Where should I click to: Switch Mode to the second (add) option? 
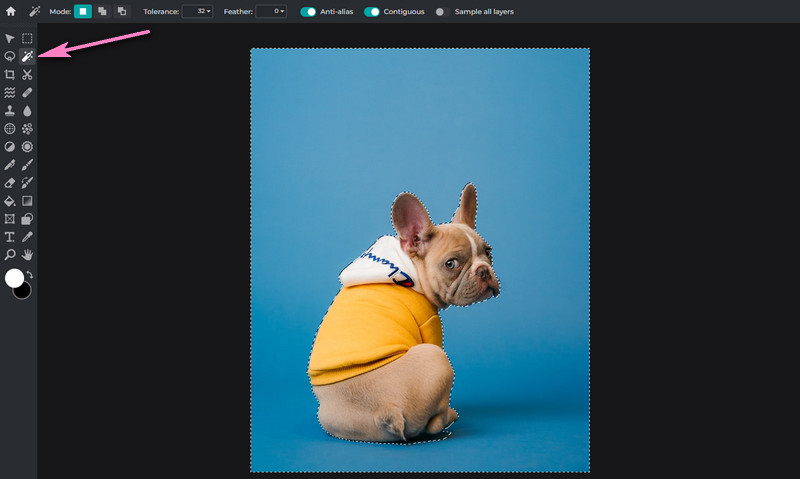(102, 11)
